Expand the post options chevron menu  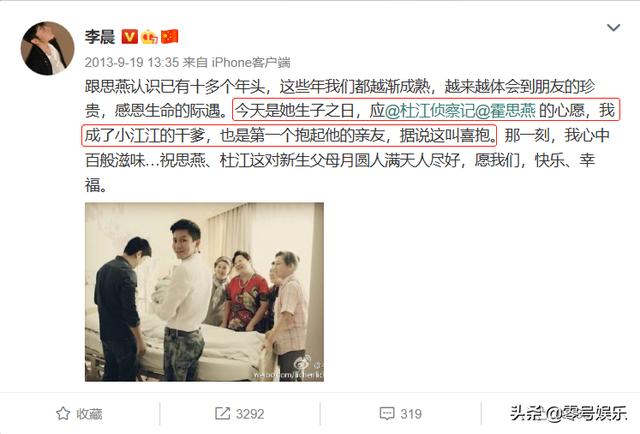(613, 28)
